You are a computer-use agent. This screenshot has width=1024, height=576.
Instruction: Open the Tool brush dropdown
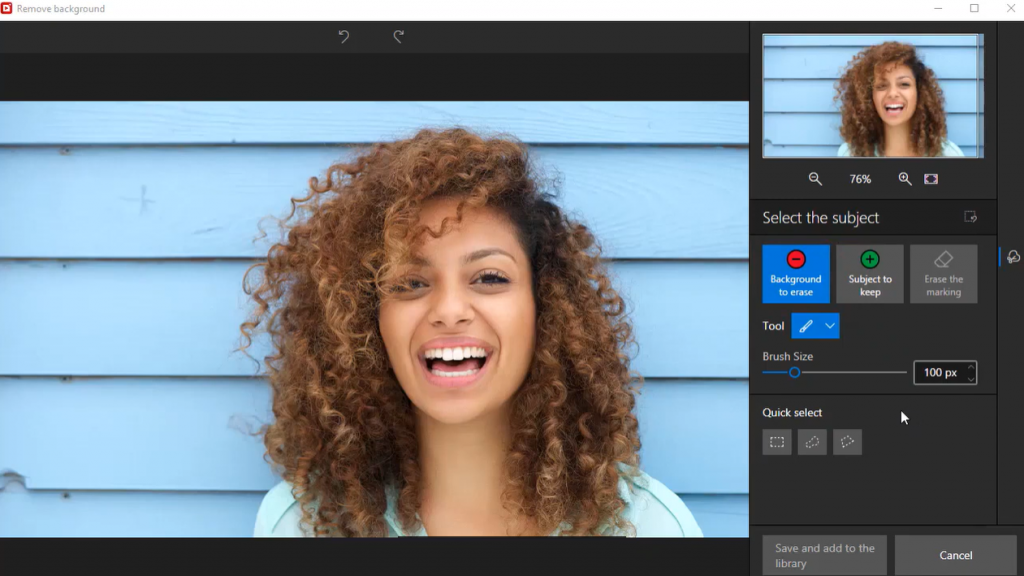coord(831,325)
